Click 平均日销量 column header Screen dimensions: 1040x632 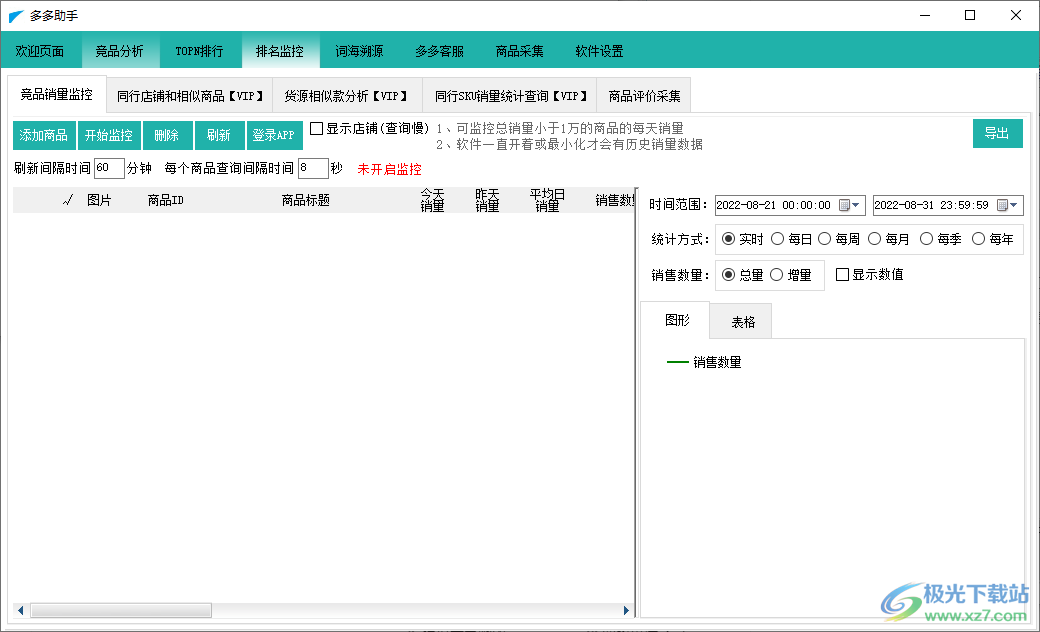coord(547,200)
